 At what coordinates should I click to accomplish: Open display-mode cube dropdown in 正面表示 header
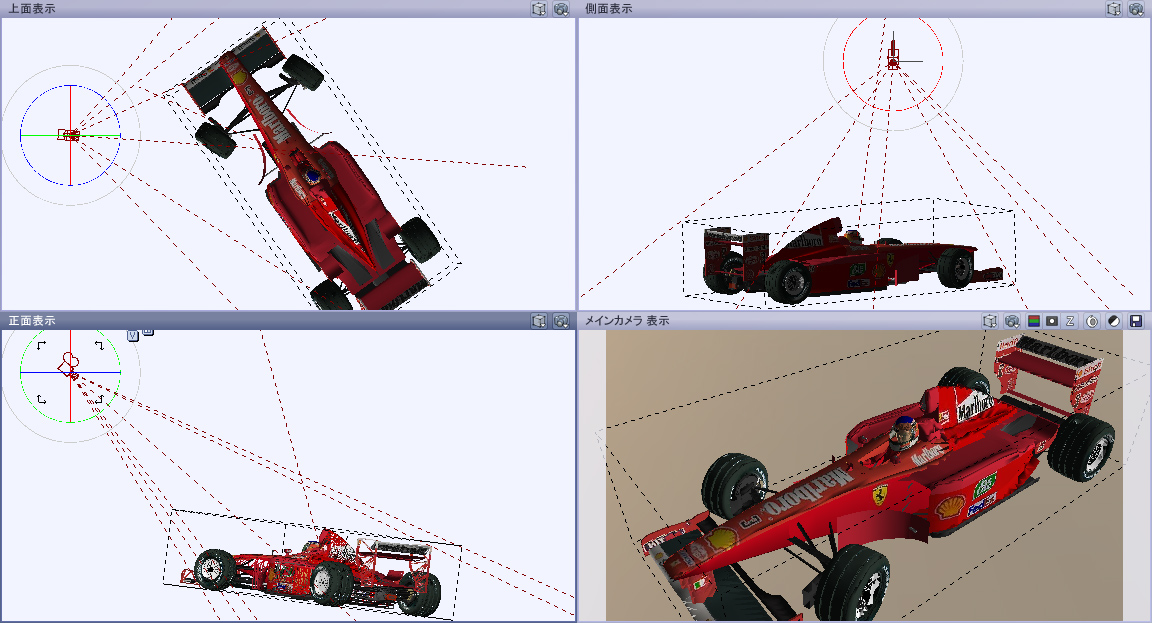pos(539,321)
